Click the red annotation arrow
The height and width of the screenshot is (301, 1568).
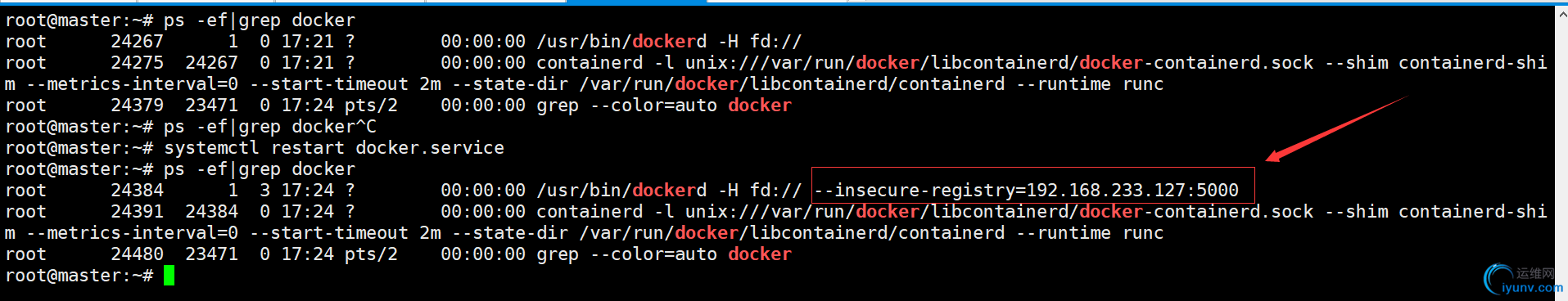pyautogui.click(x=1335, y=128)
